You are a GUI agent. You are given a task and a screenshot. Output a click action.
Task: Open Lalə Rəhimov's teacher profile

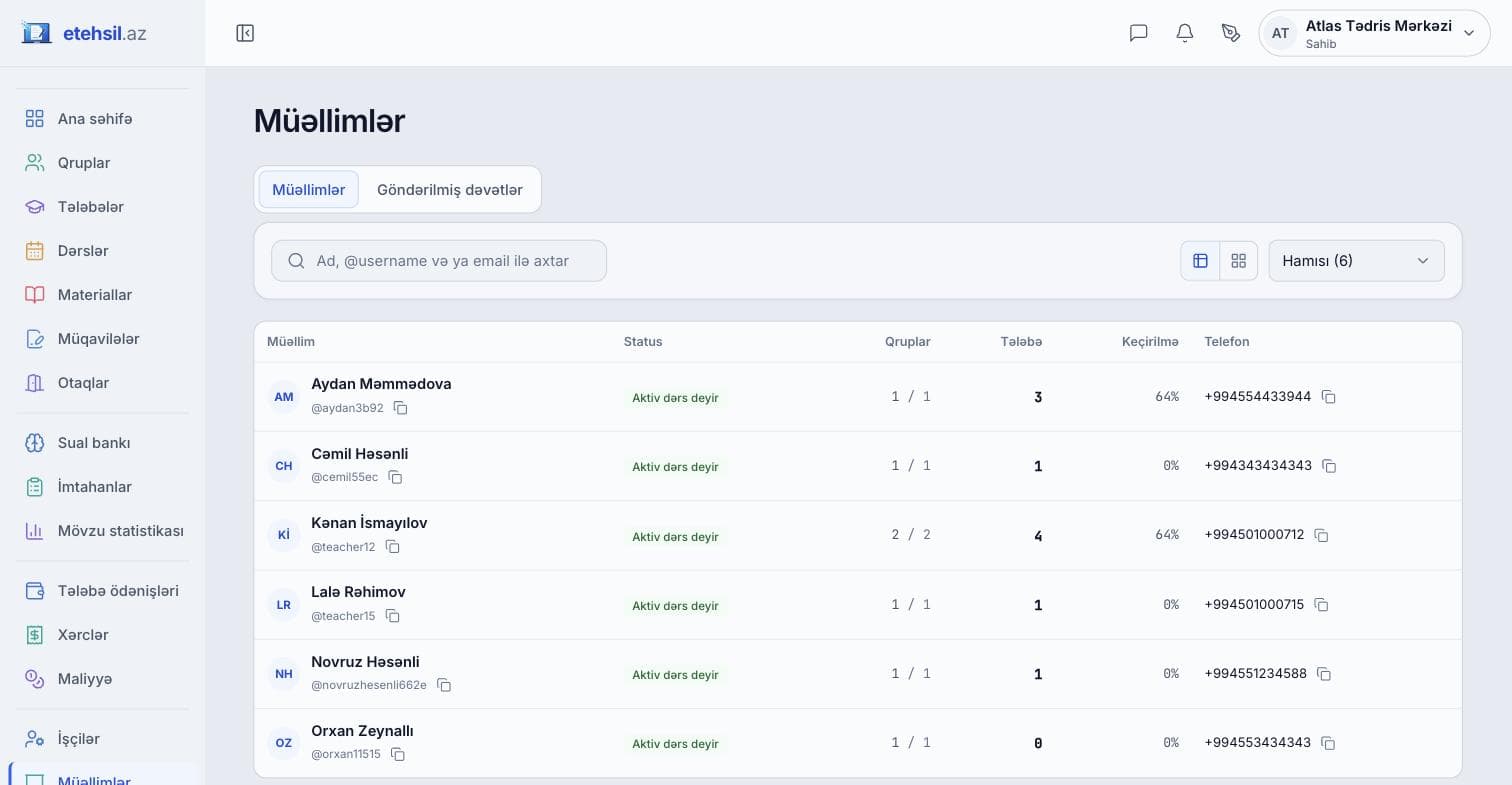pyautogui.click(x=358, y=592)
